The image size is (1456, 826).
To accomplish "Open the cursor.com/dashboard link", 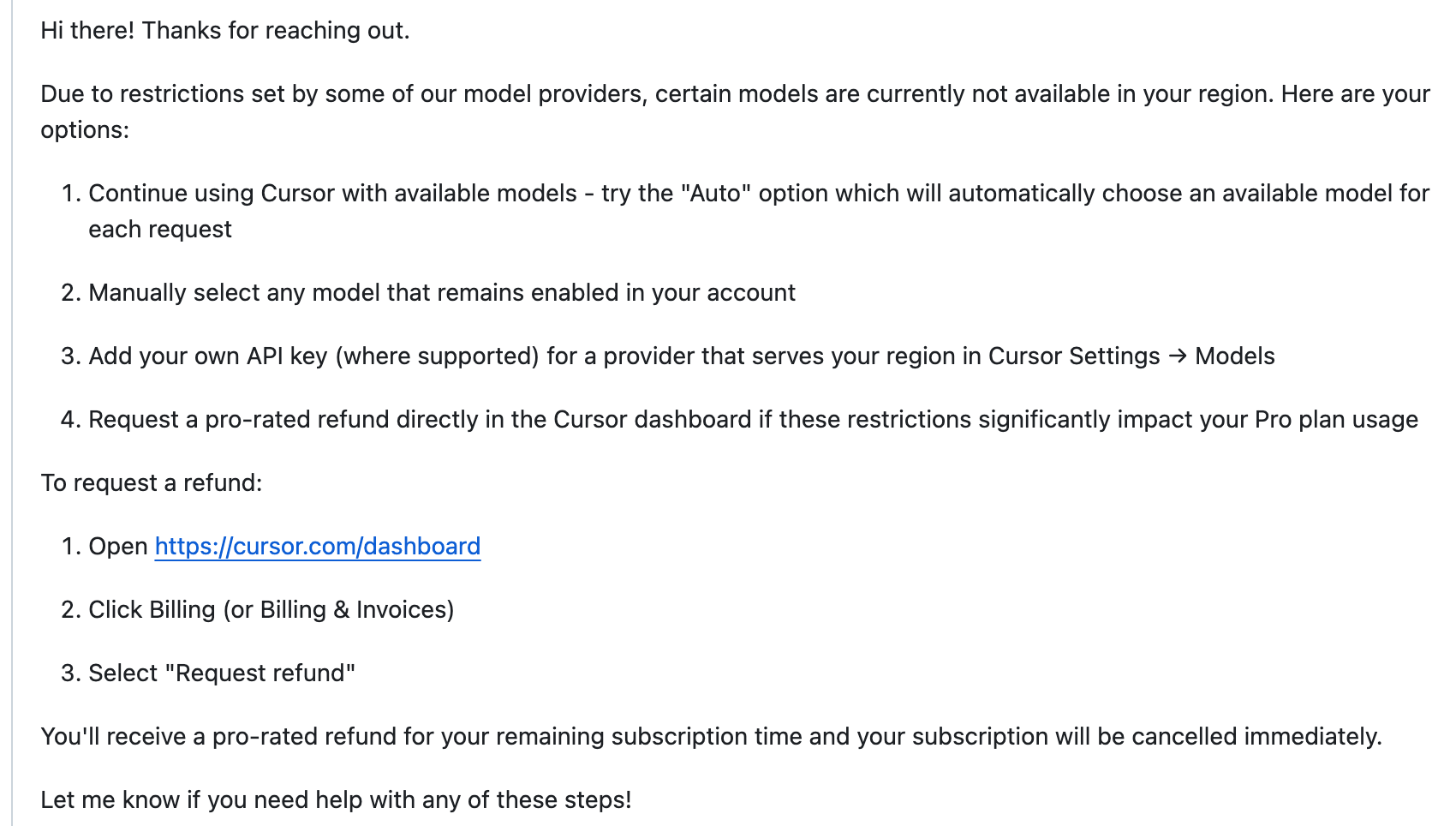I will point(317,547).
